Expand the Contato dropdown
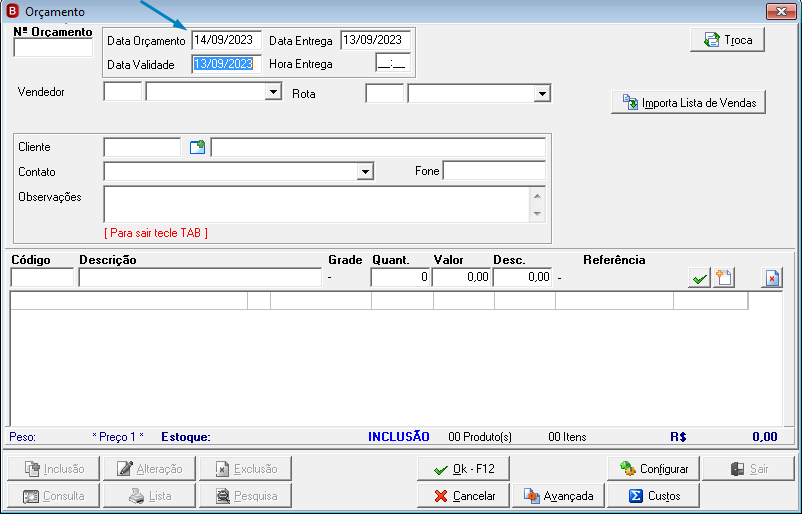 365,171
